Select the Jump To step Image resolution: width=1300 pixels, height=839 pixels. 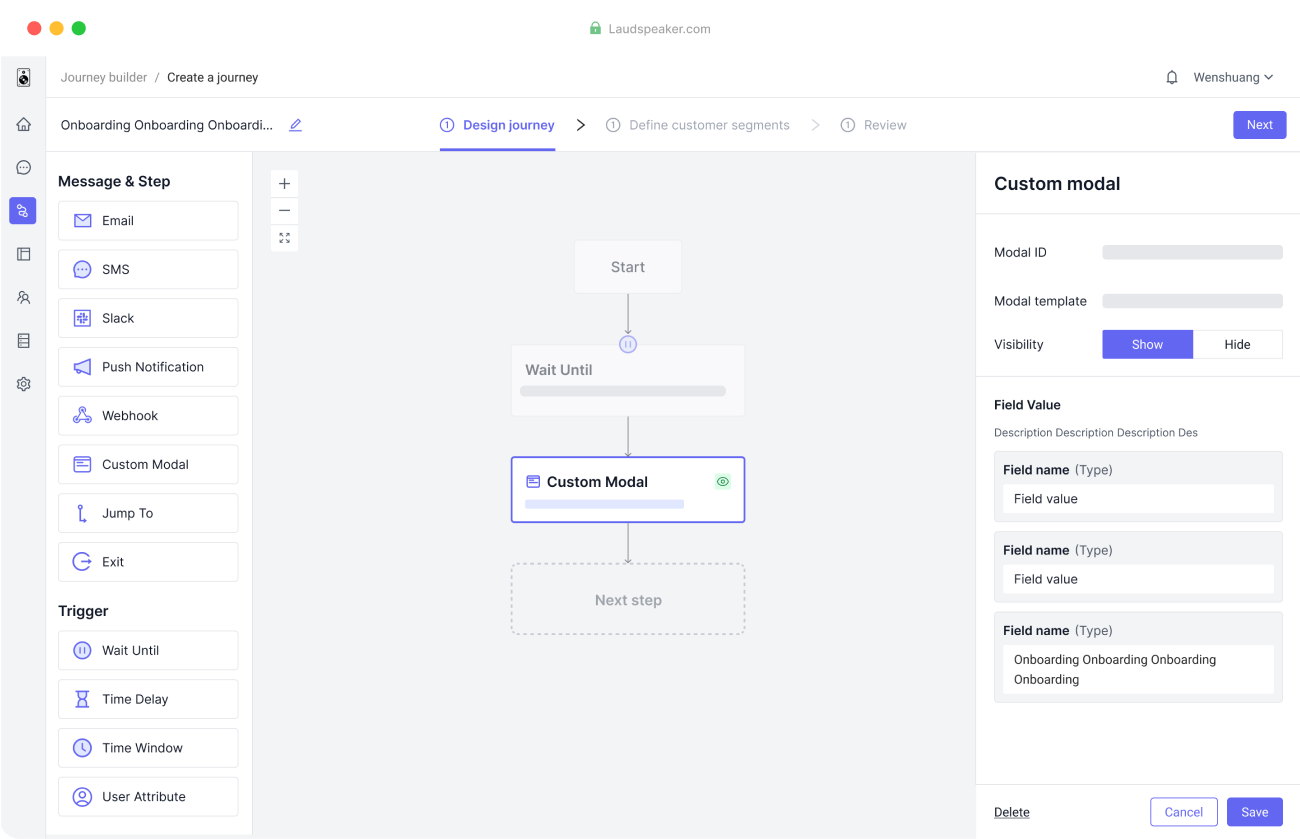tap(148, 512)
